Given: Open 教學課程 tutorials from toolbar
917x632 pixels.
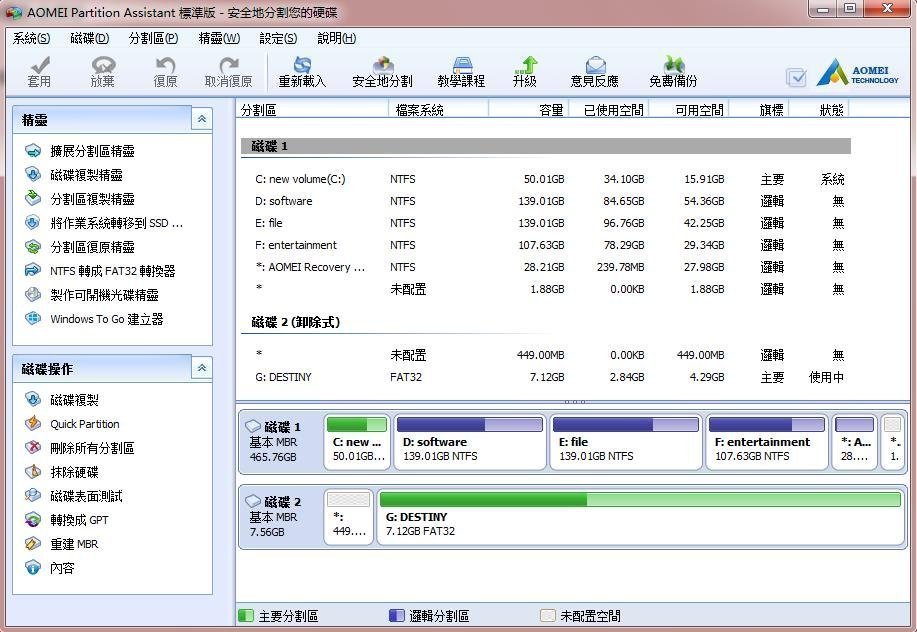Looking at the screenshot, I should coord(461,72).
